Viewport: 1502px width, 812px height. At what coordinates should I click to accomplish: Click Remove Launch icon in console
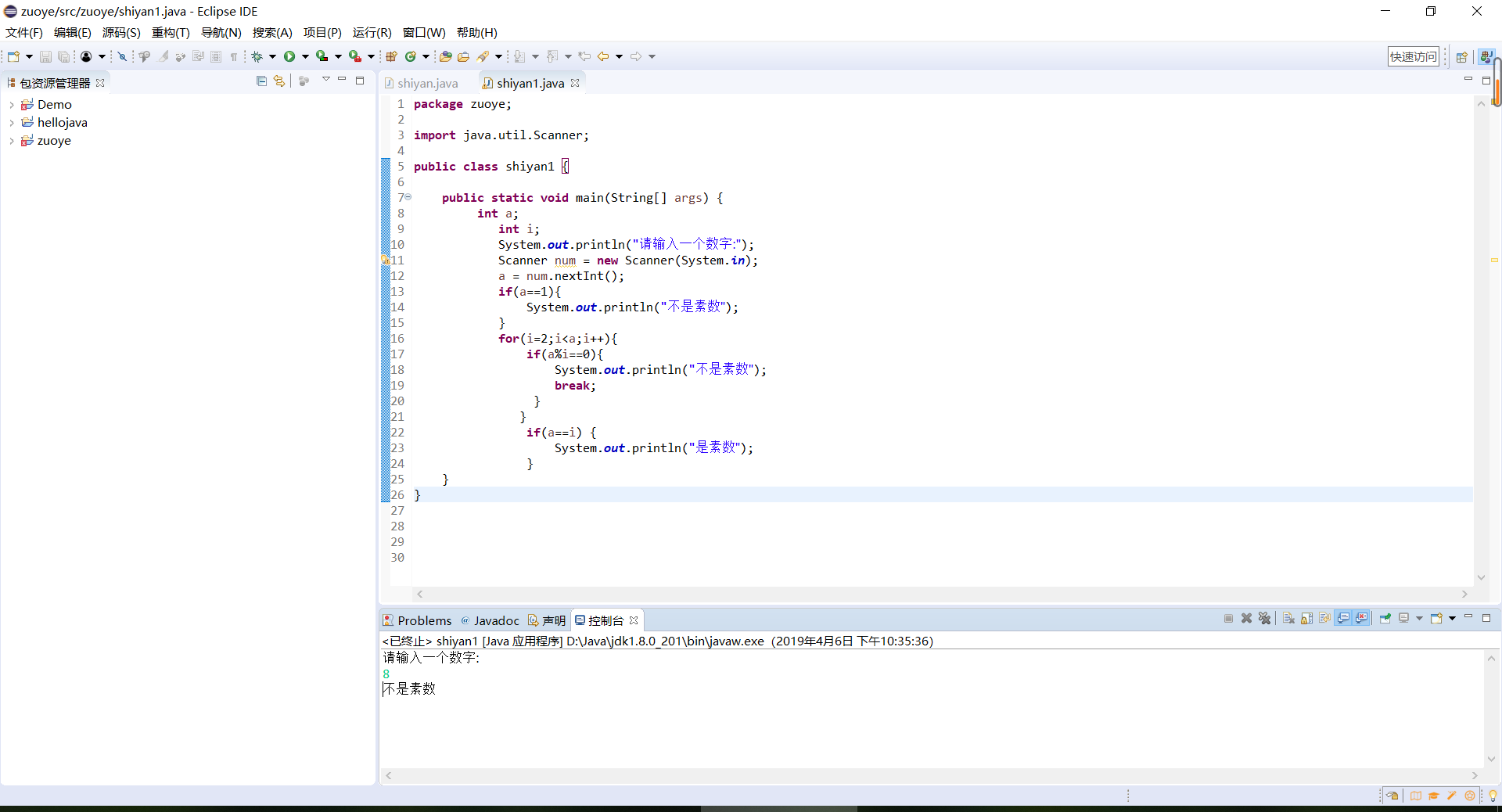(1246, 619)
